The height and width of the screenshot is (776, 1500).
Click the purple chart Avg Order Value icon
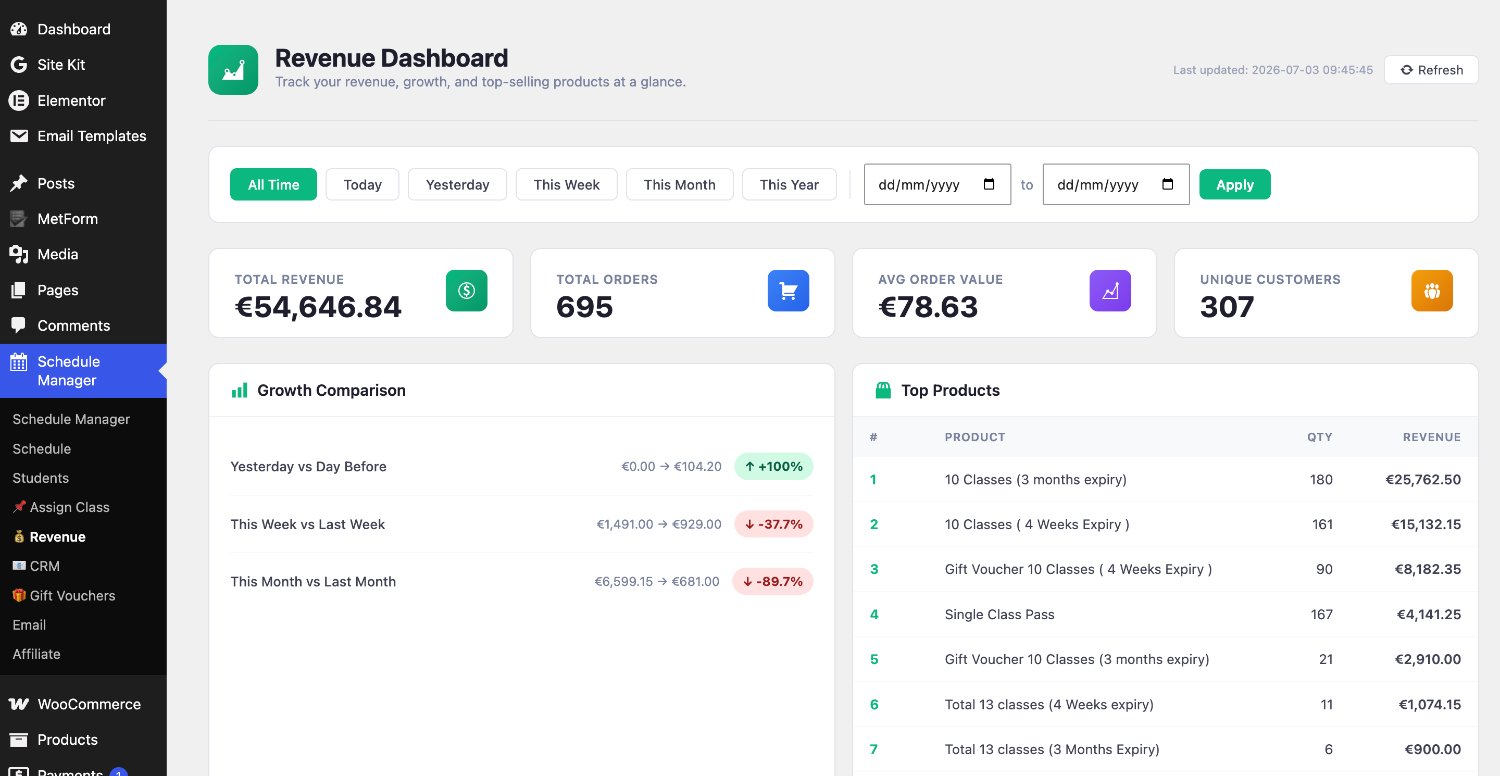point(1110,291)
